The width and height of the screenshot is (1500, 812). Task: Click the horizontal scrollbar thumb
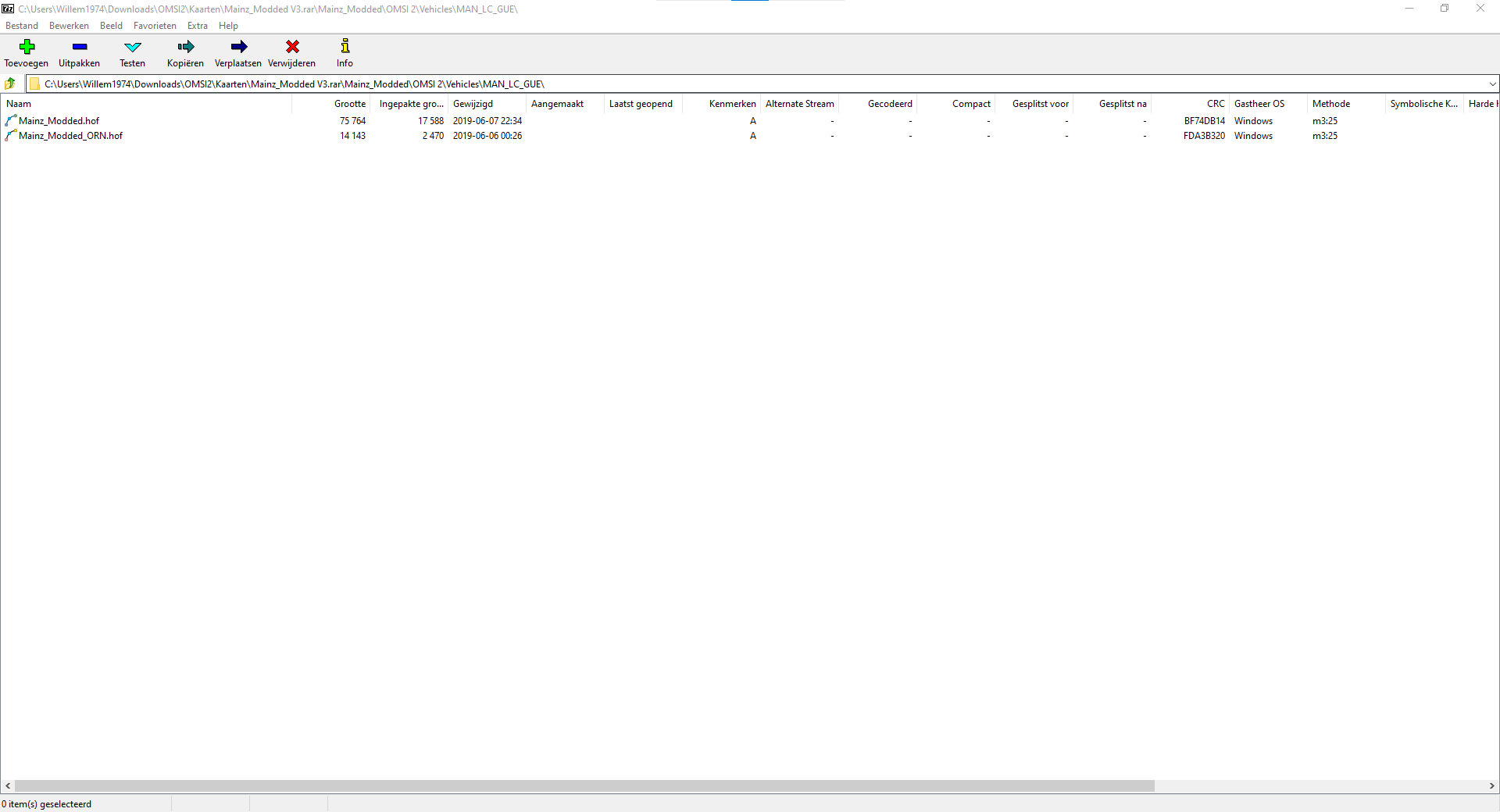pyautogui.click(x=584, y=786)
